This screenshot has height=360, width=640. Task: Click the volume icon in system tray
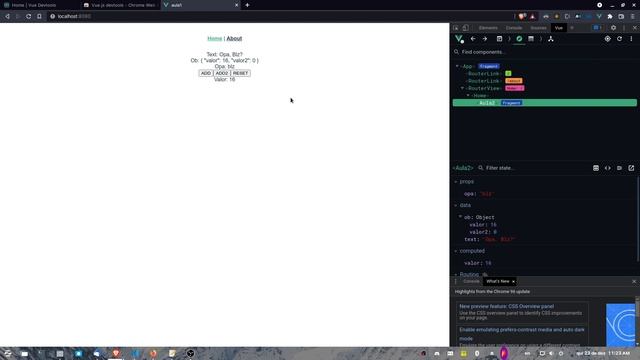551,353
